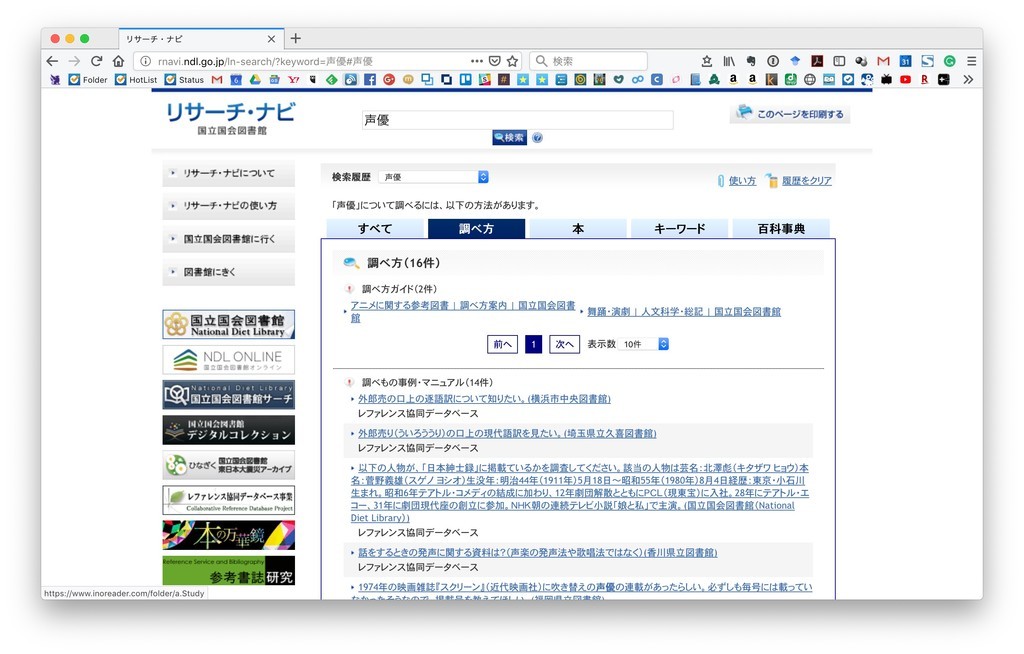
Task: Show site information icon in address bar
Action: 146,61
